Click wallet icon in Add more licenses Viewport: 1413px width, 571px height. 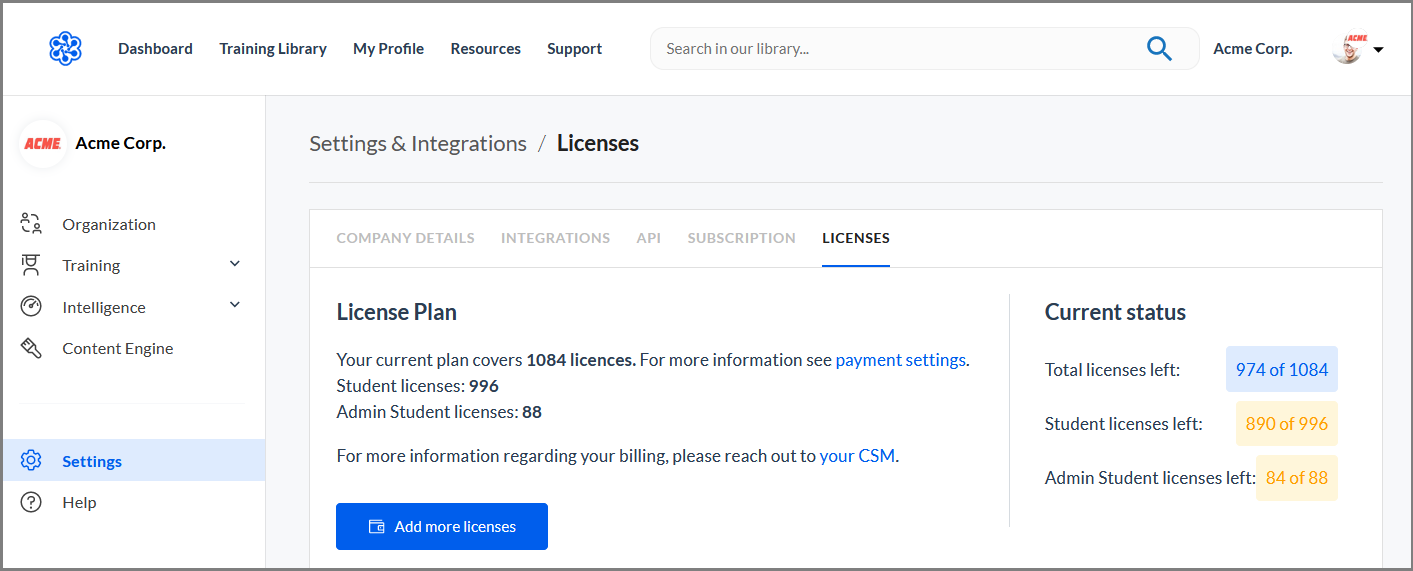coord(377,526)
